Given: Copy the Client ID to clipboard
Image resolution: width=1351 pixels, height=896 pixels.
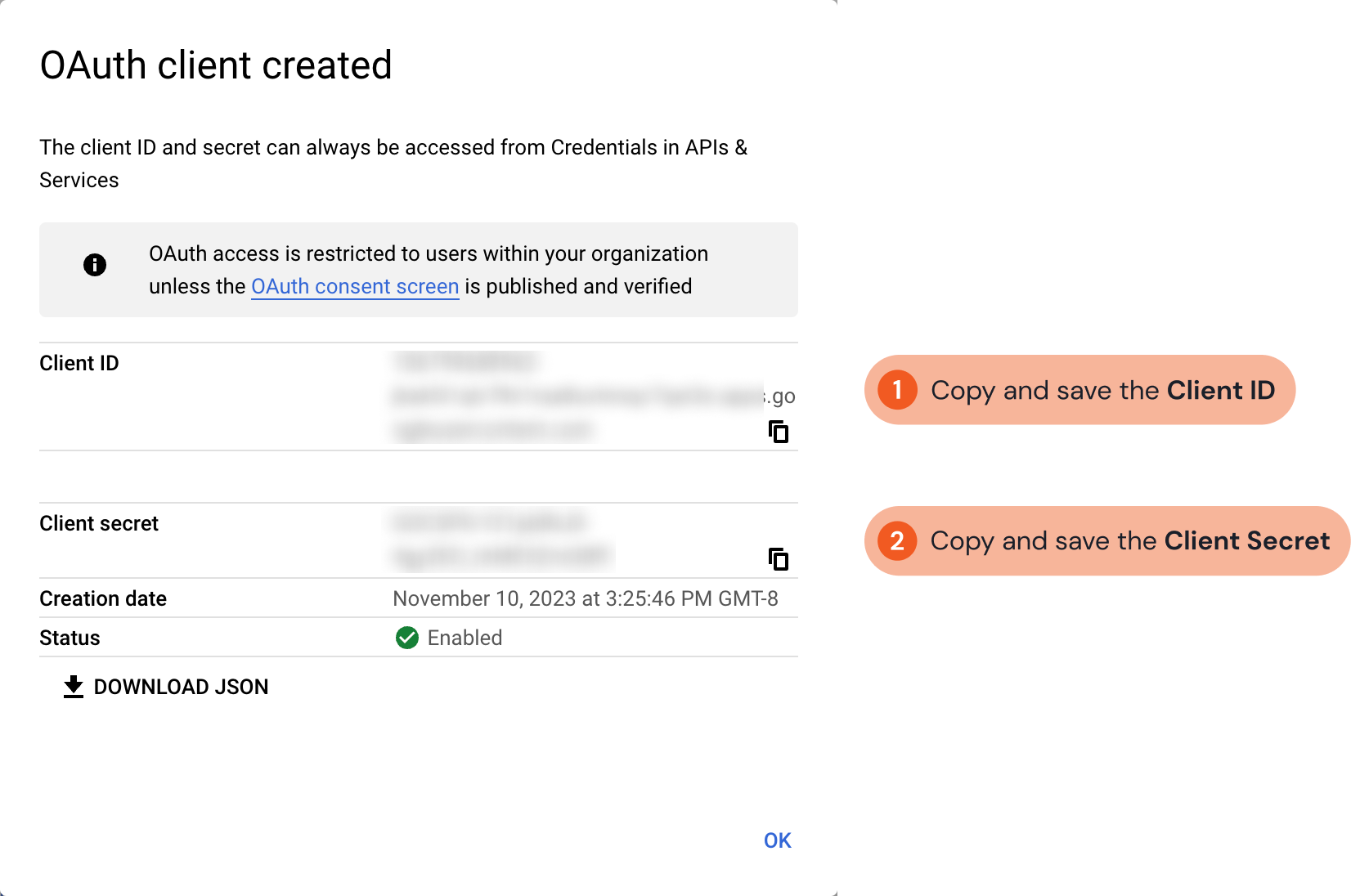Looking at the screenshot, I should click(x=779, y=432).
